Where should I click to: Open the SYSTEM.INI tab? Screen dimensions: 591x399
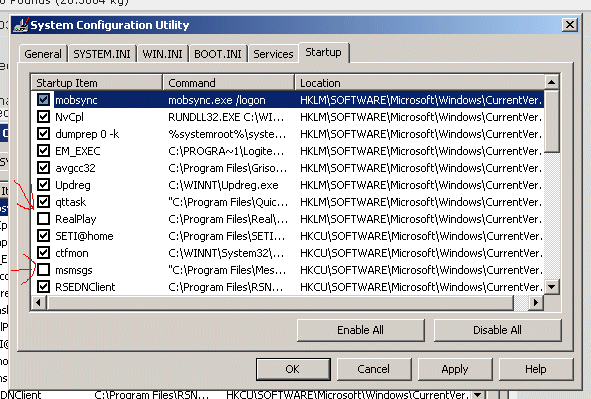pyautogui.click(x=102, y=54)
